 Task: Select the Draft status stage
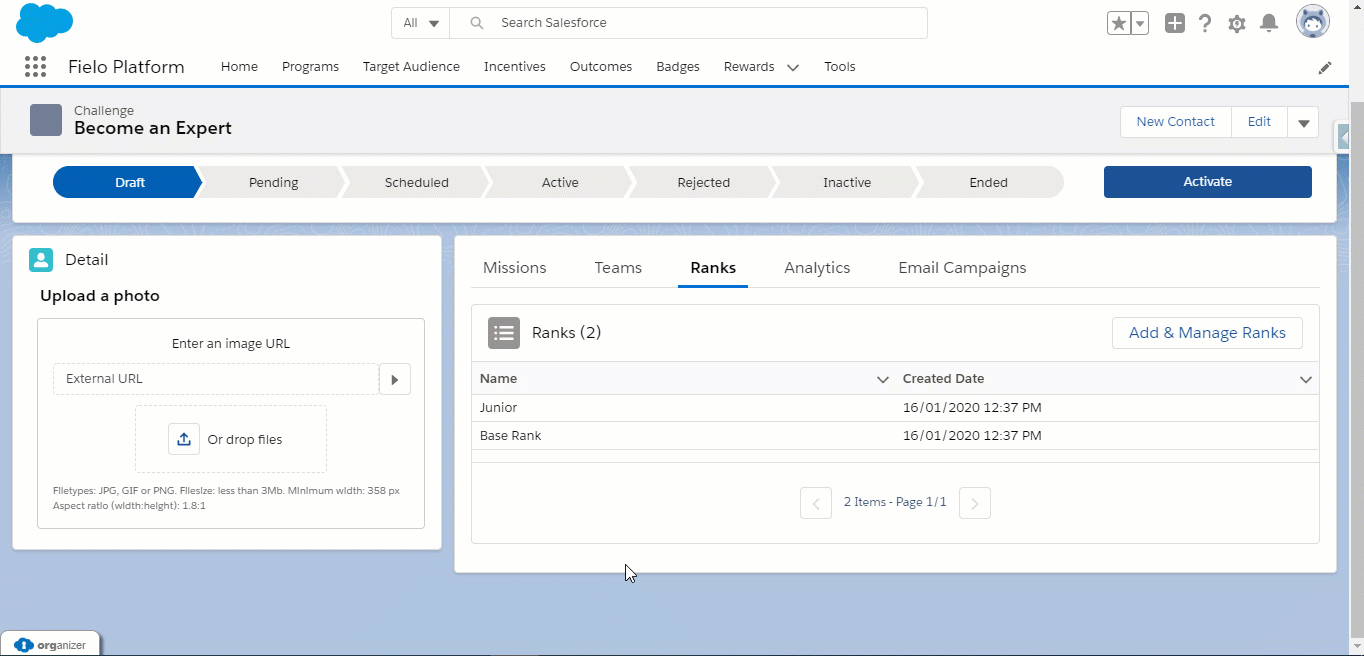[128, 182]
